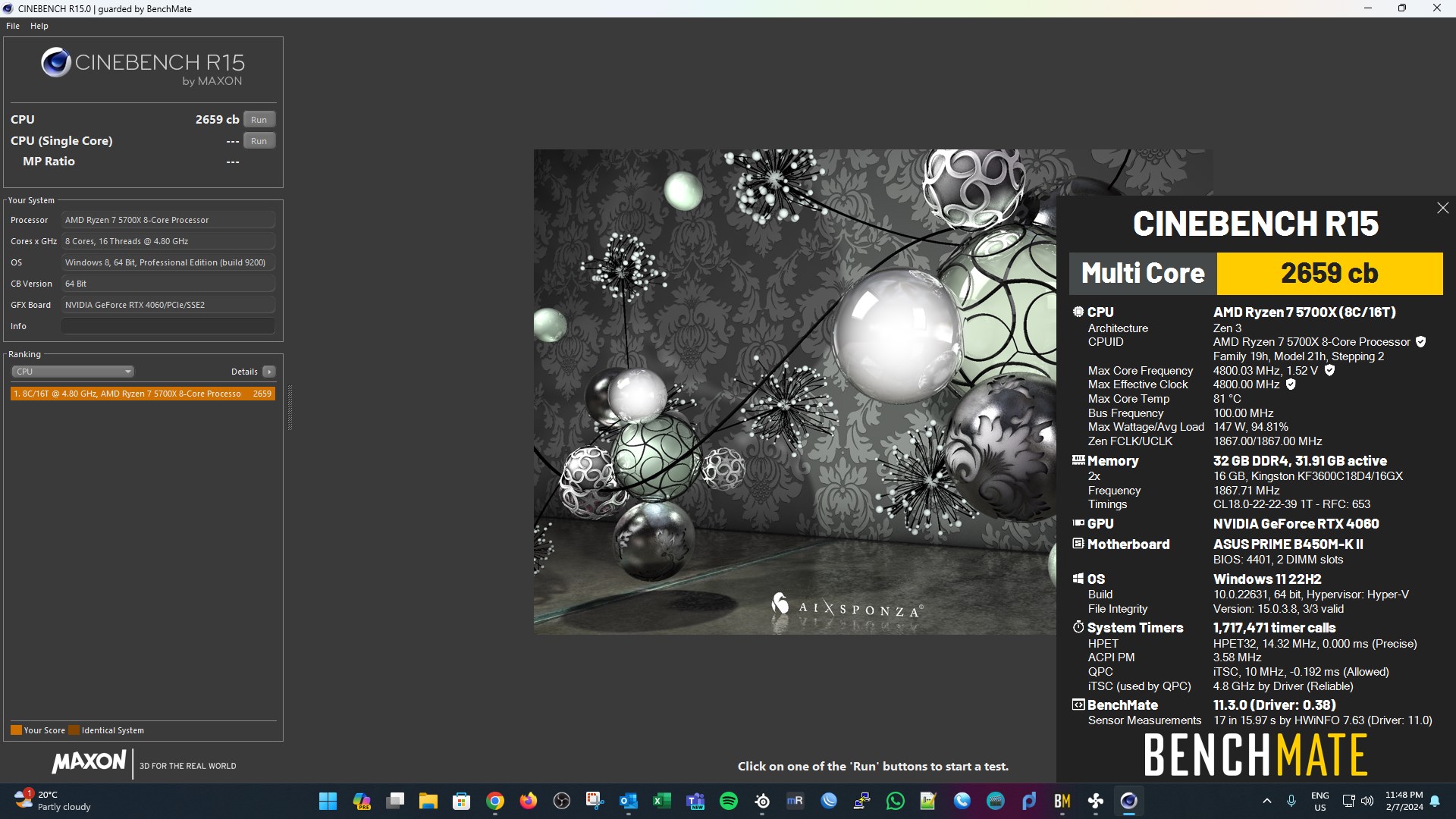Open Outlook from the taskbar
Image resolution: width=1456 pixels, height=819 pixels.
click(x=629, y=801)
